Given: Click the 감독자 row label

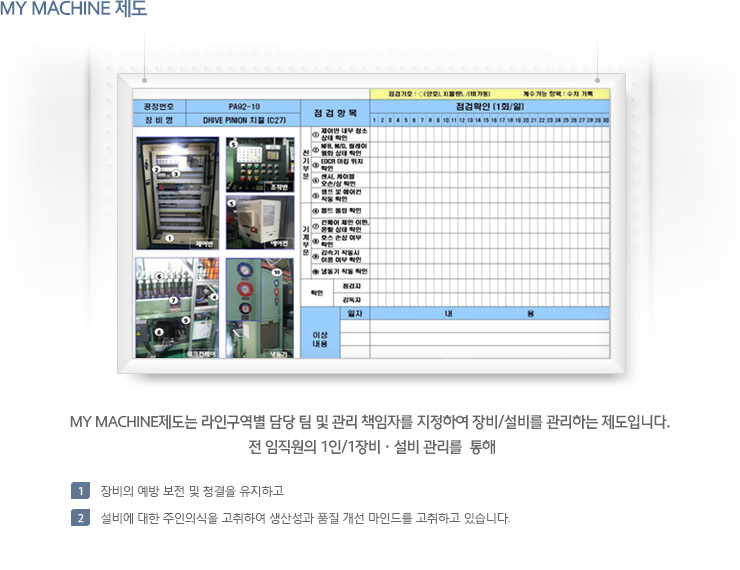Looking at the screenshot, I should click(352, 300).
